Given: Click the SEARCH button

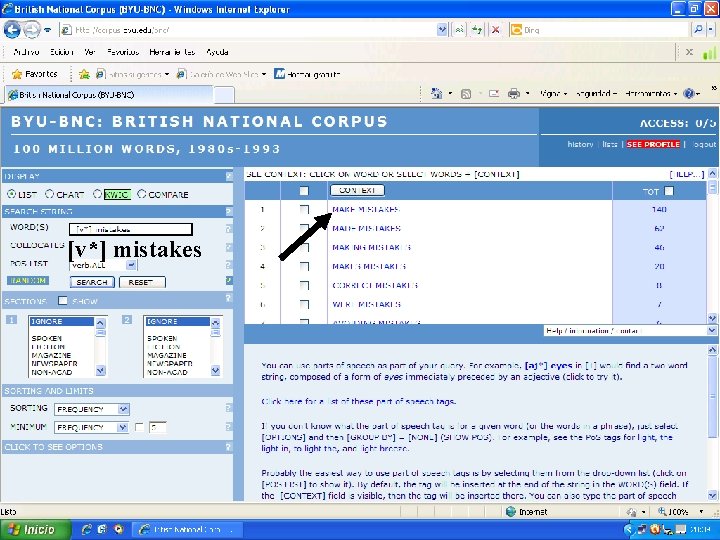Looking at the screenshot, I should pyautogui.click(x=92, y=282).
